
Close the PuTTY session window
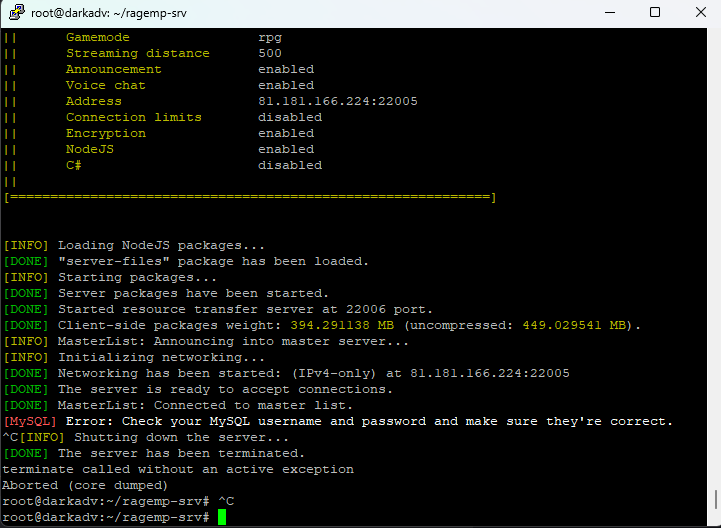699,13
